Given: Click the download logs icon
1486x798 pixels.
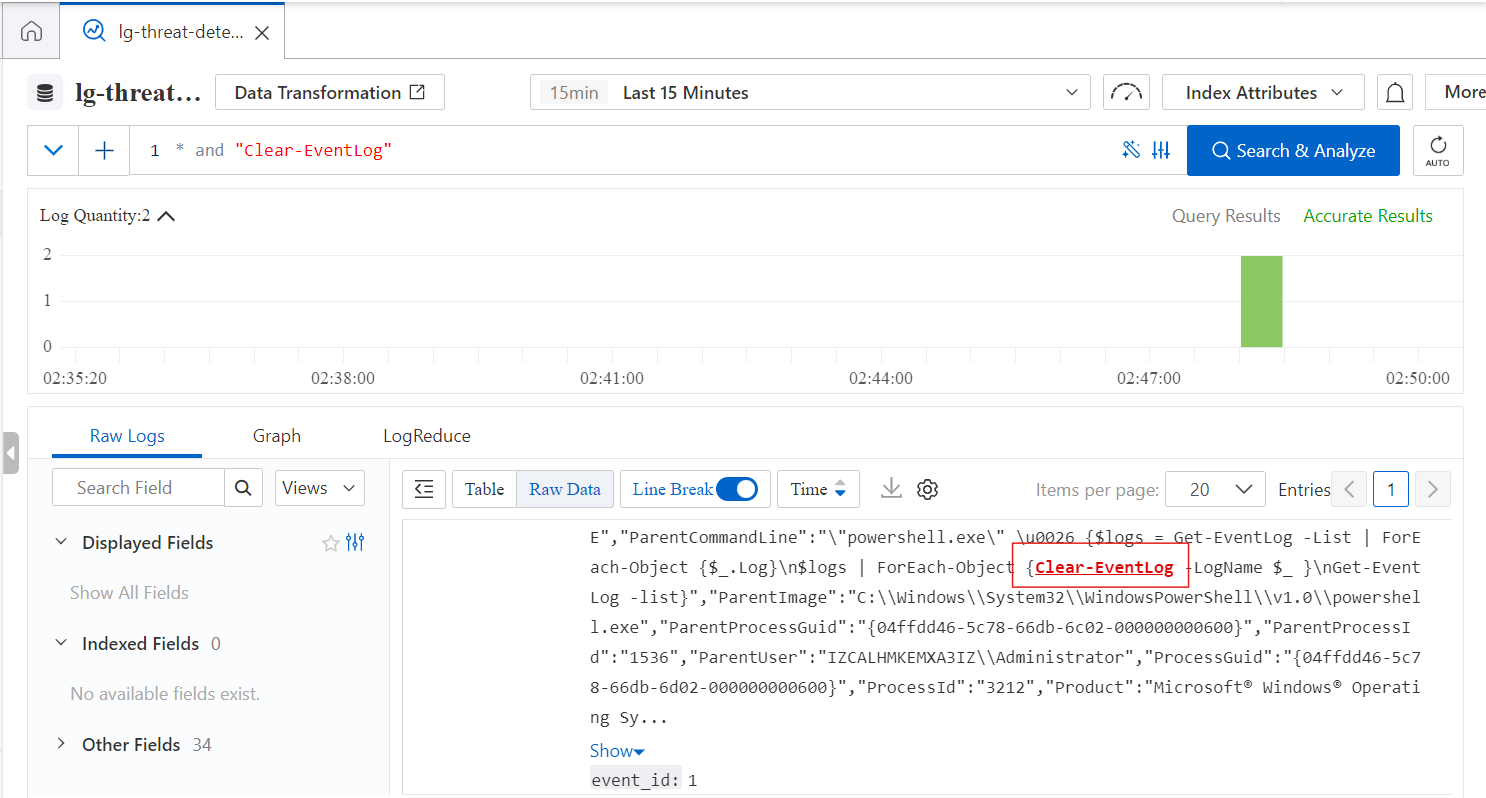Looking at the screenshot, I should pyautogui.click(x=891, y=489).
